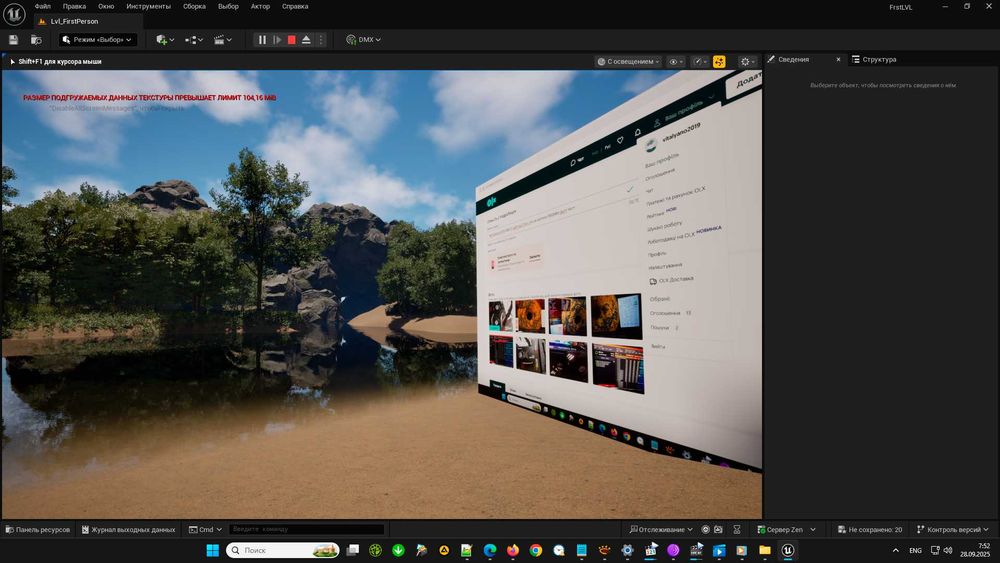This screenshot has height=563, width=1000.
Task: Click the Unreal Editor taskbar icon
Action: pyautogui.click(x=788, y=550)
